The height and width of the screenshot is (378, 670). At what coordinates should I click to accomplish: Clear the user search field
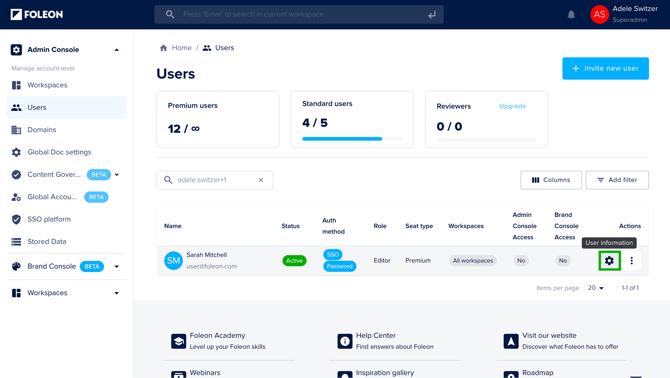click(x=261, y=180)
